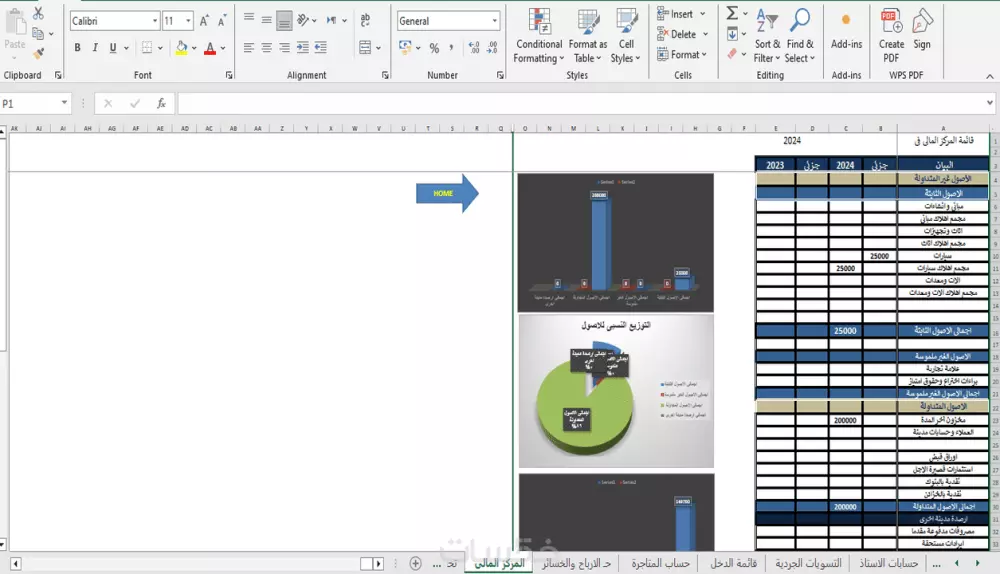Switch to the حسابات الاستاذ sheet tab
Image resolution: width=1000 pixels, height=574 pixels.
click(888, 563)
